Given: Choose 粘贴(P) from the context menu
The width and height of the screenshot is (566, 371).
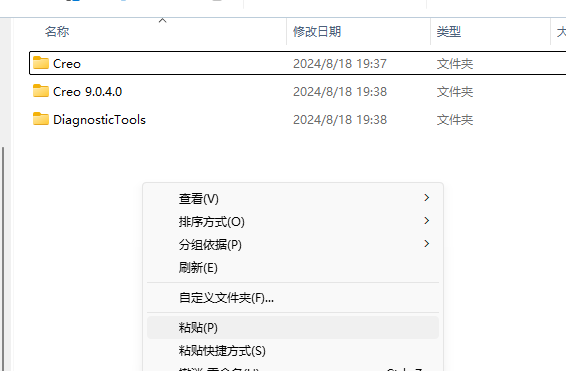Looking at the screenshot, I should point(293,328).
